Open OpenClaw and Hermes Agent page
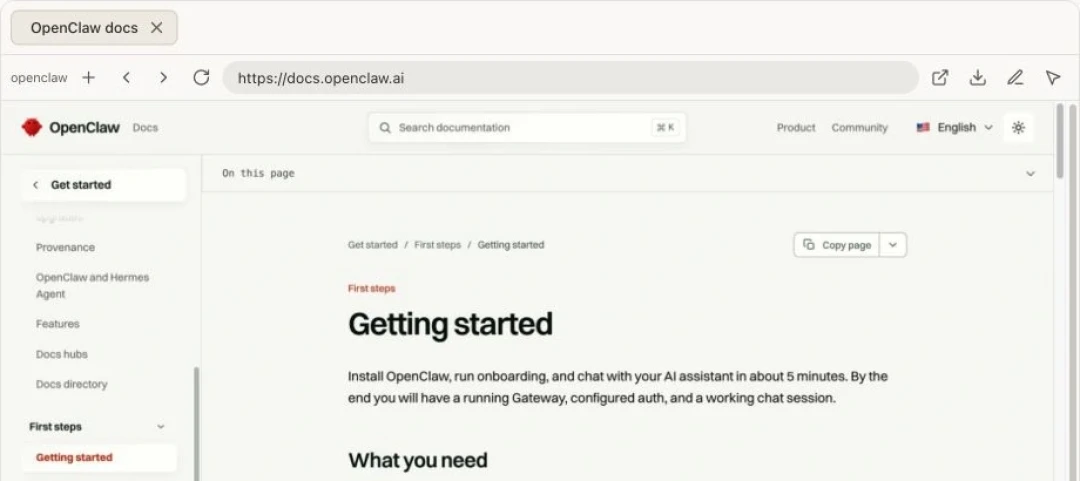Viewport: 1080px width, 481px height. click(92, 285)
